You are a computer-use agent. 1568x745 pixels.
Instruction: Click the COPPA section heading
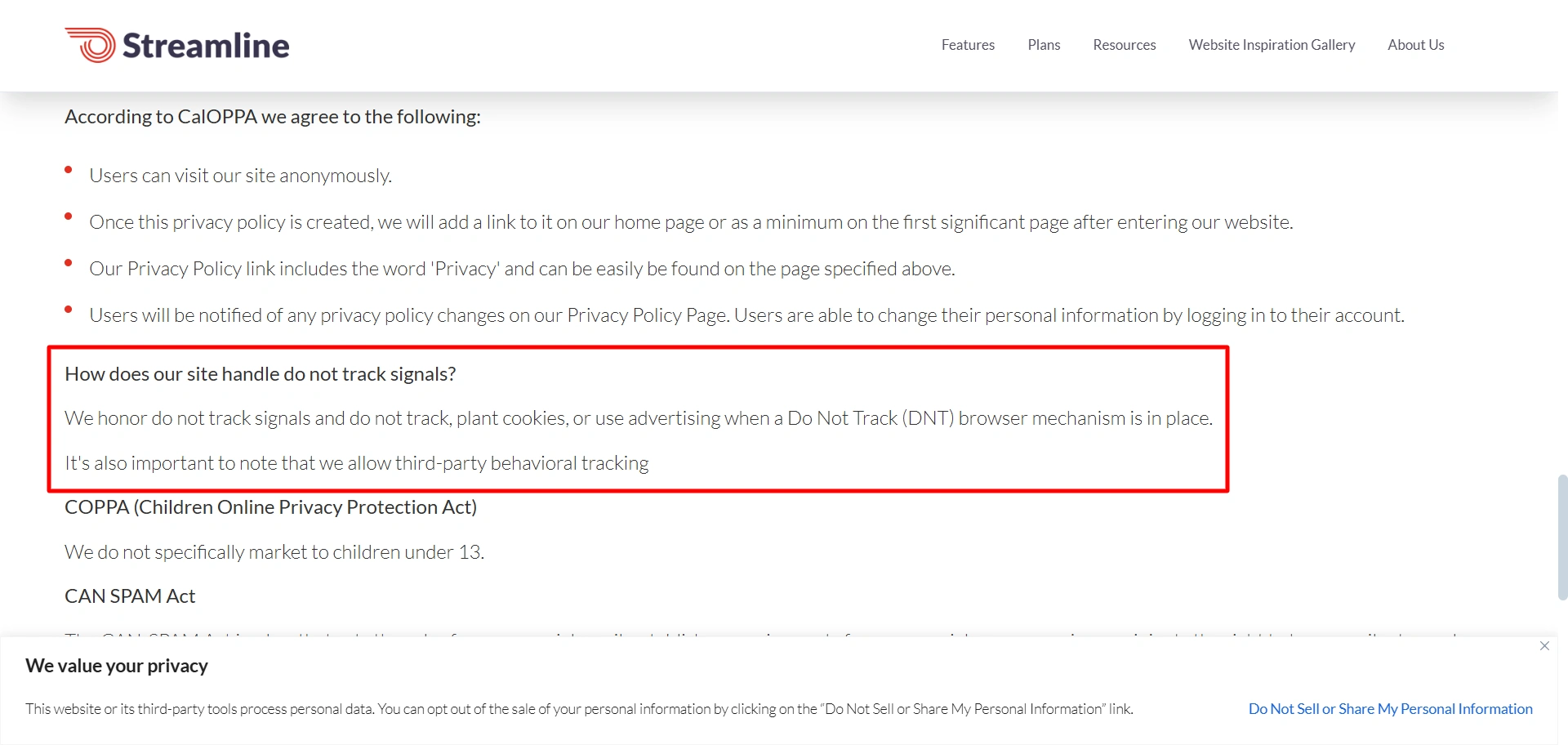coord(270,507)
